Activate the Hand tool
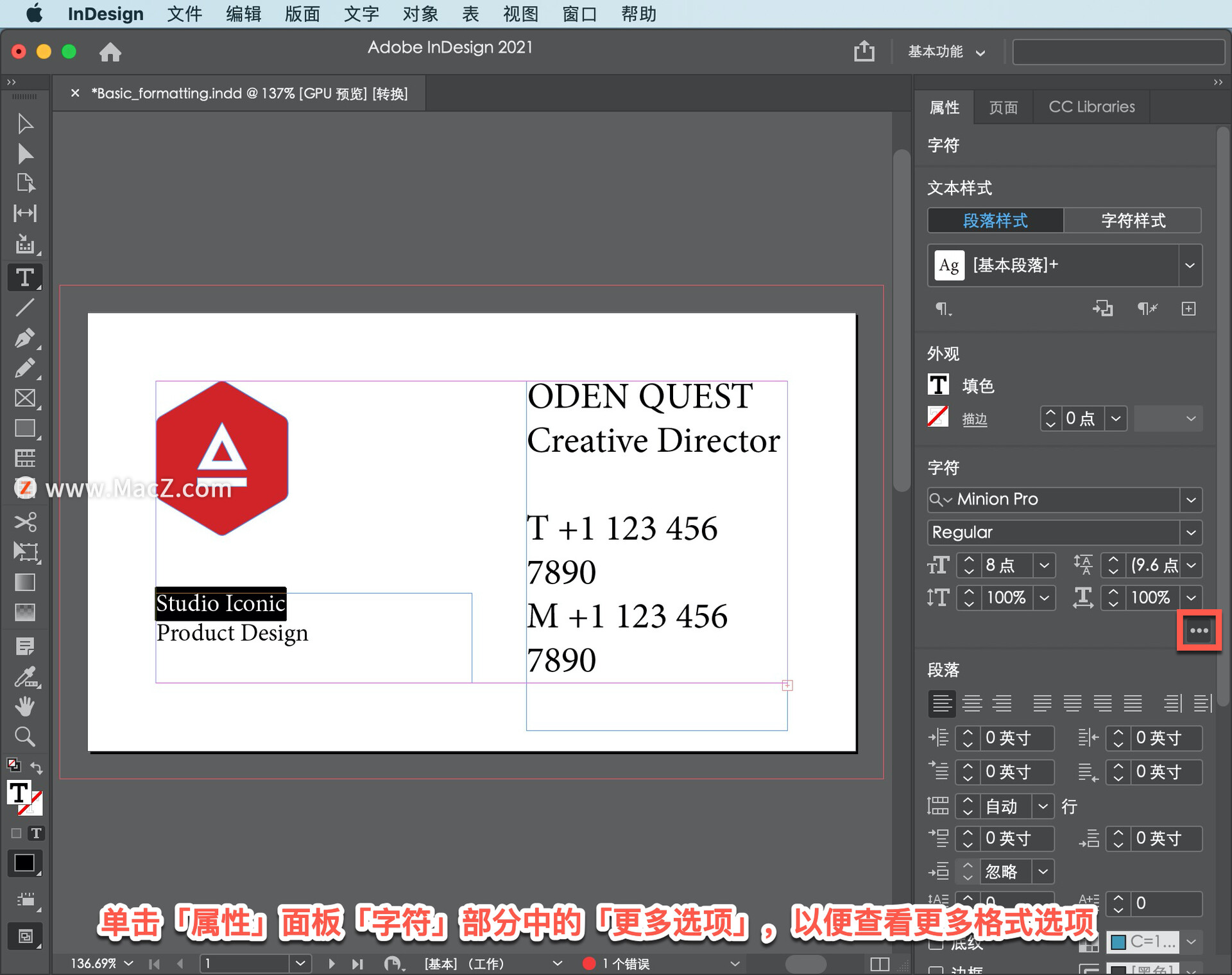This screenshot has width=1232, height=975. tap(26, 706)
